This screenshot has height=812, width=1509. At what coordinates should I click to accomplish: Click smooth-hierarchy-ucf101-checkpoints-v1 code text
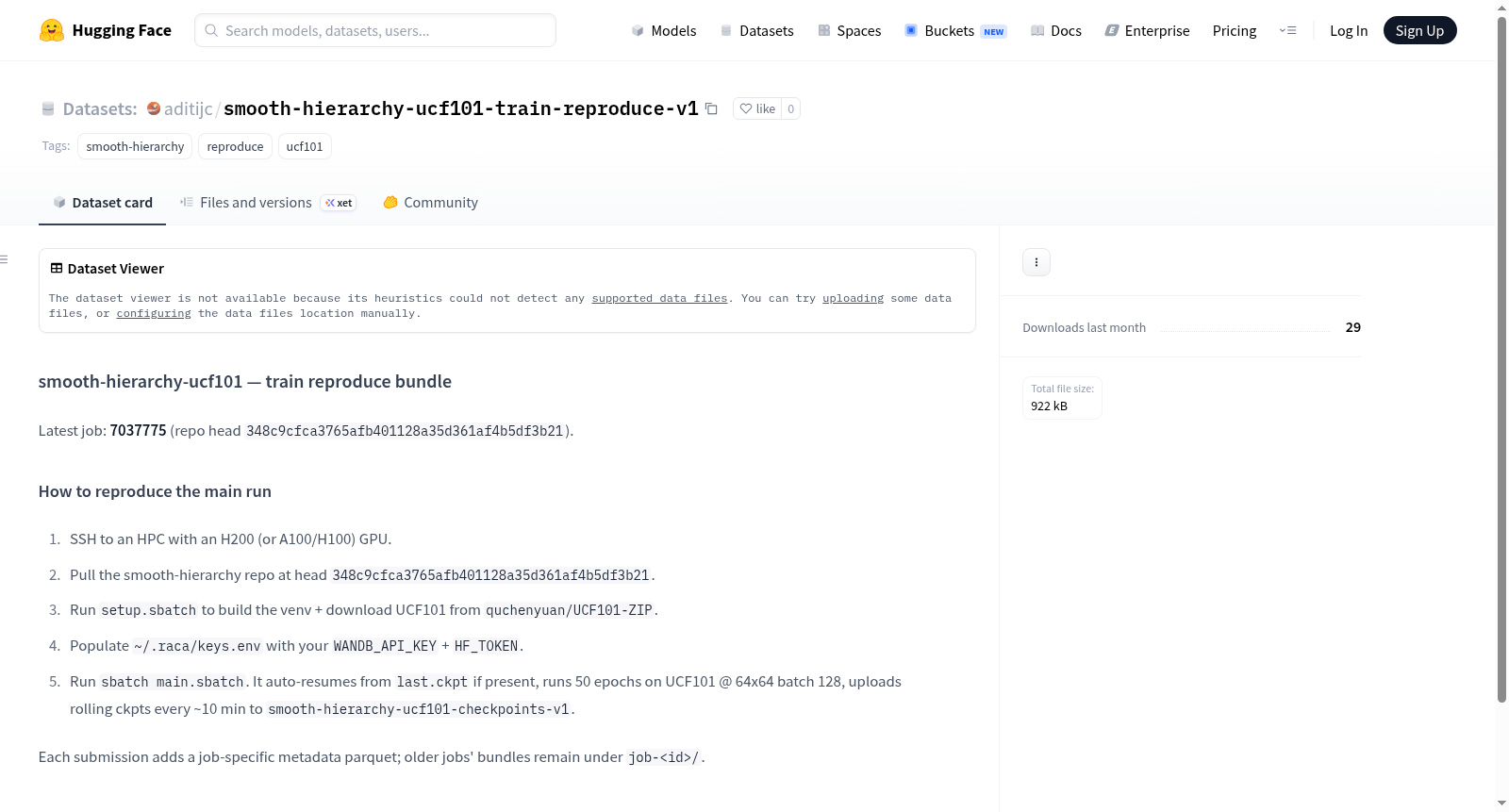point(419,709)
